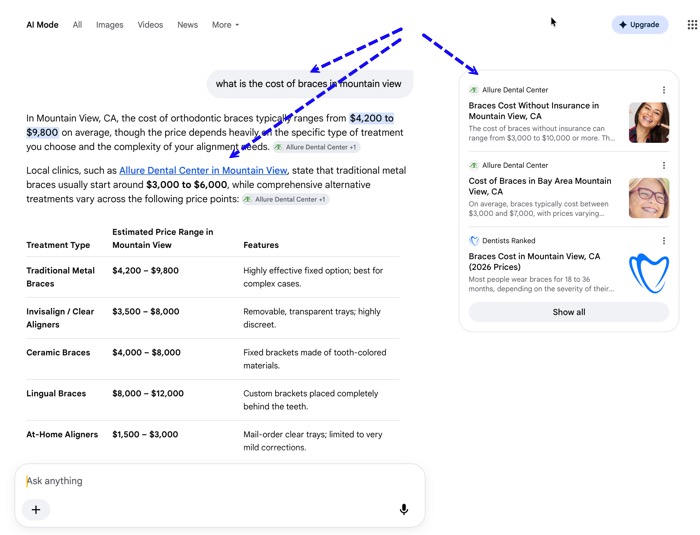Click the Dentists Ranked favicon
This screenshot has width=700, height=535.
point(474,241)
